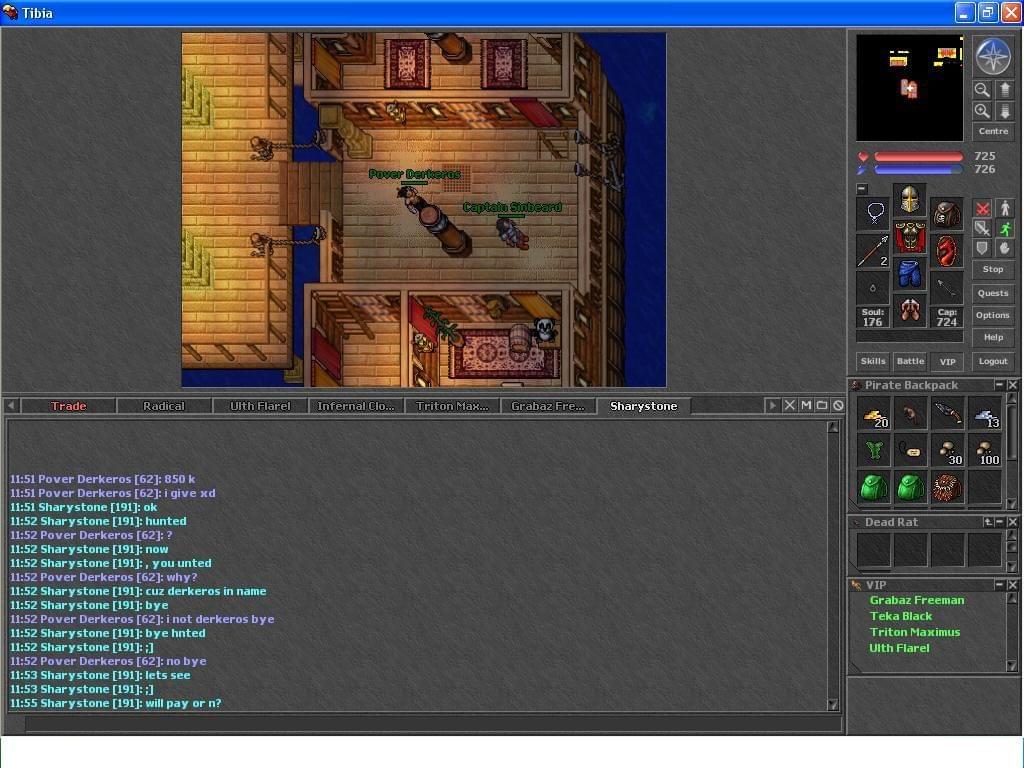Close the Pirate Backpack container
The height and width of the screenshot is (768, 1024).
pos(1012,385)
